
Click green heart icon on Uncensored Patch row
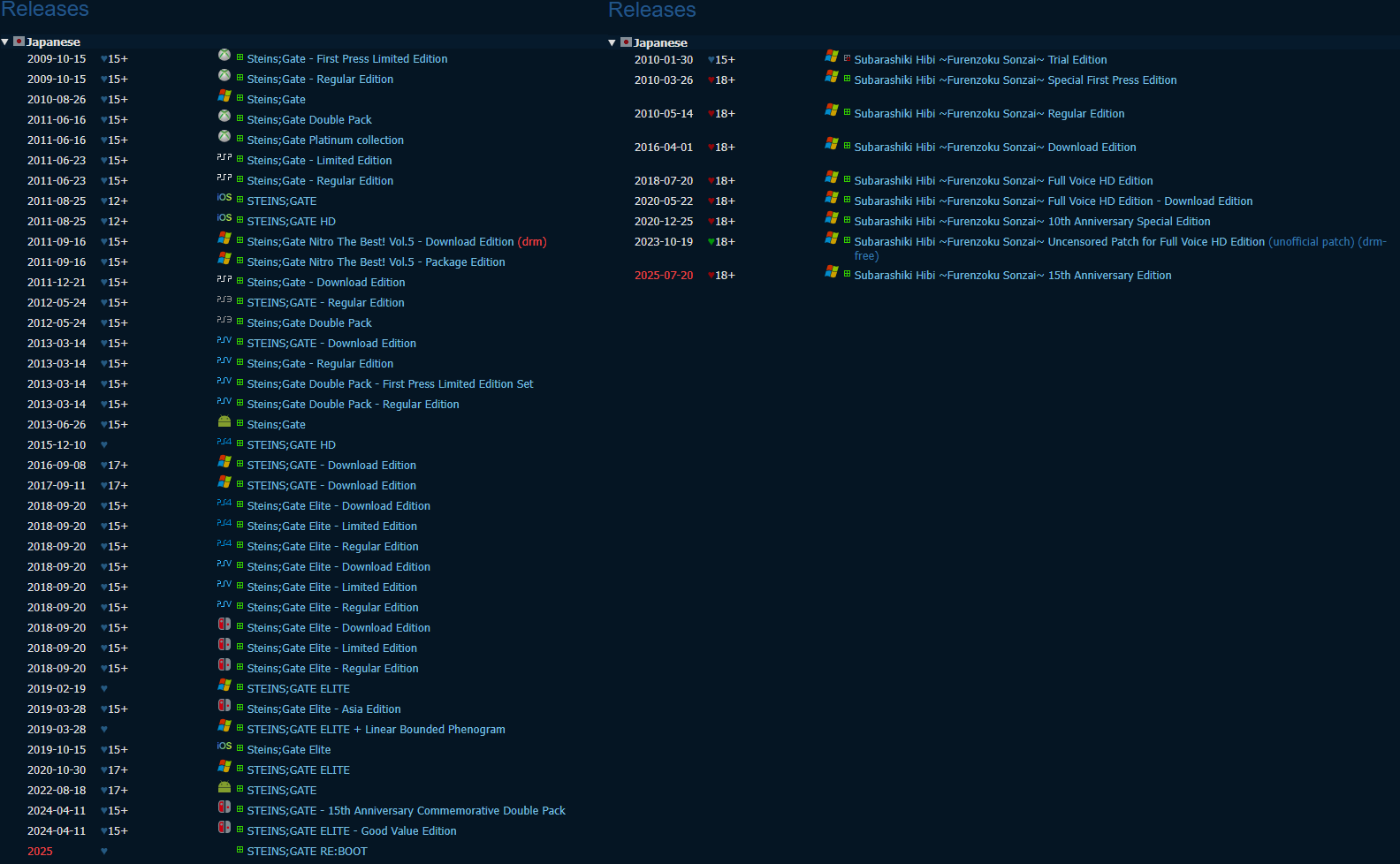pyautogui.click(x=711, y=242)
